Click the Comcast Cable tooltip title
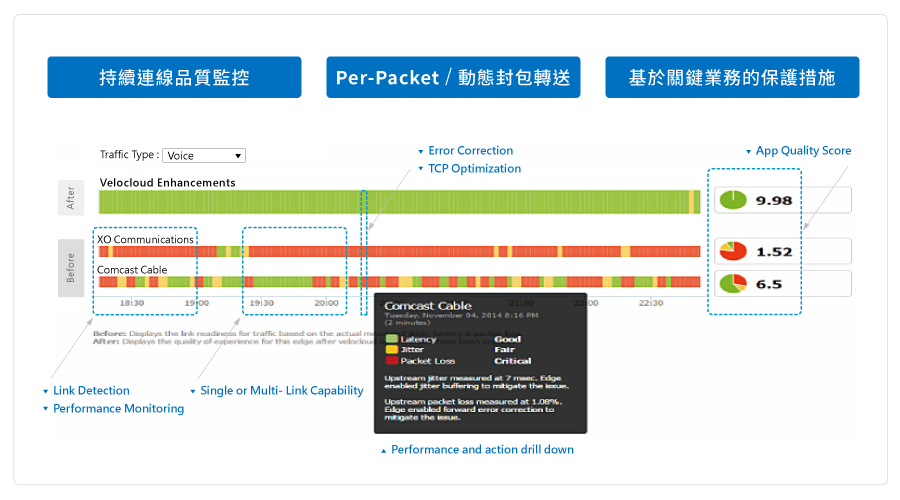Viewport: 900px width, 500px height. (428, 306)
